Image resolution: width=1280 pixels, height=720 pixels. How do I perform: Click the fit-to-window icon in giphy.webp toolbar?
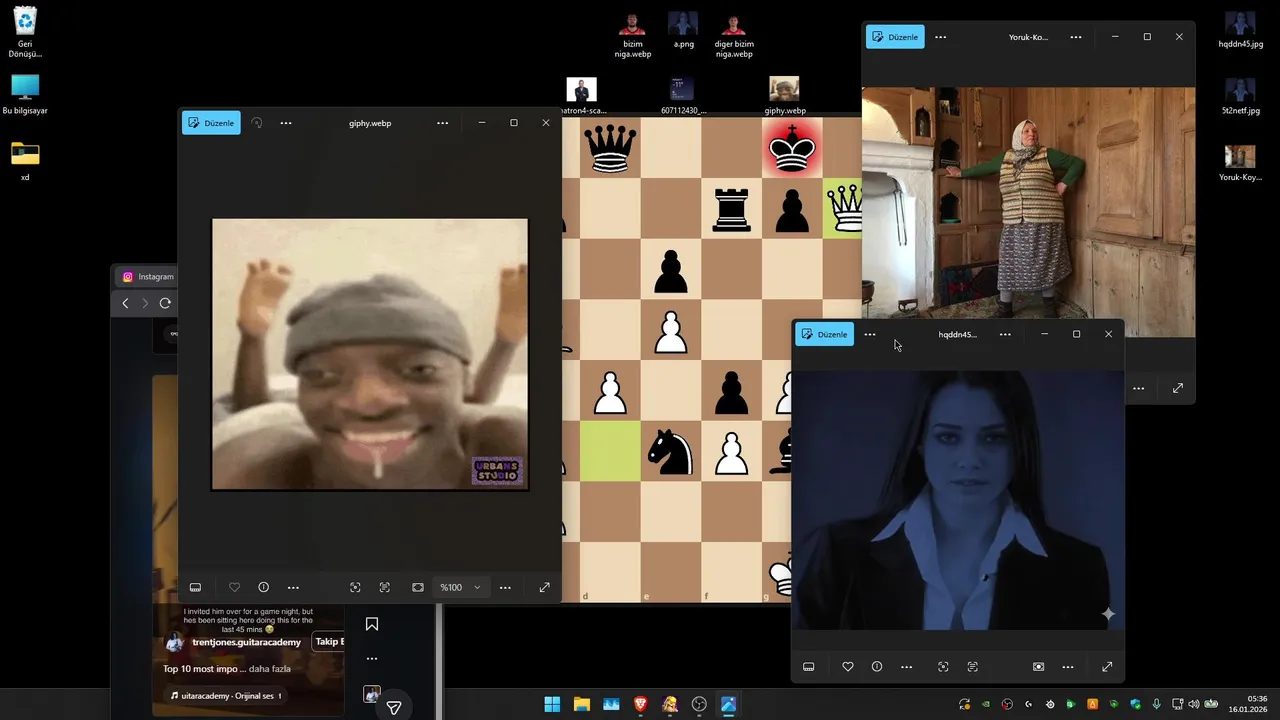tap(418, 587)
